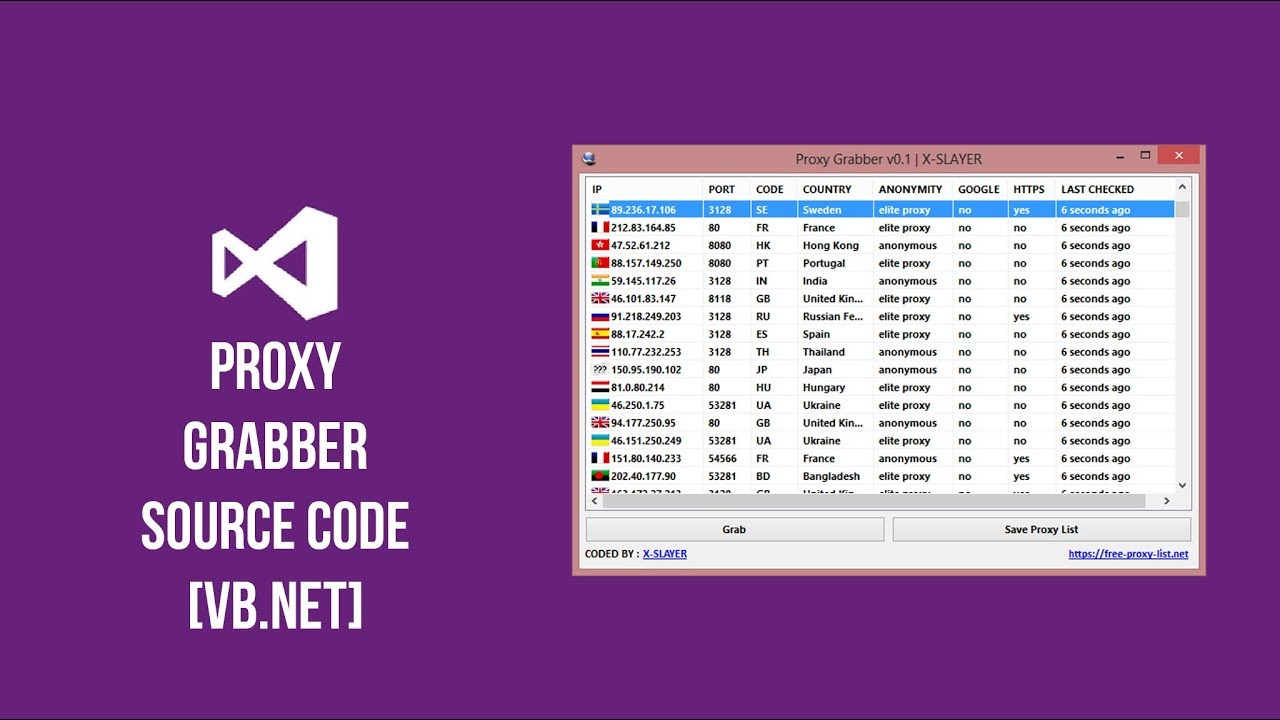Sort list by HTTPS column header
The width and height of the screenshot is (1280, 720).
pos(1032,189)
